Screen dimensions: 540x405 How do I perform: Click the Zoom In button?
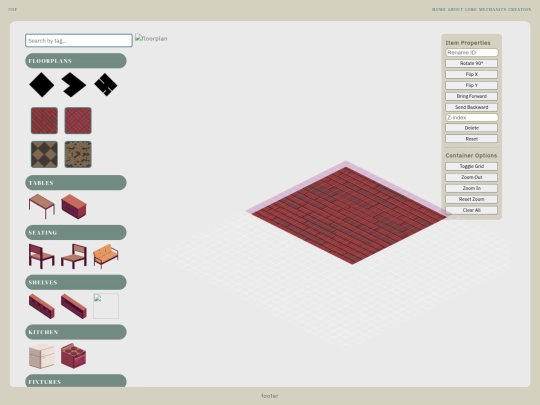point(471,188)
